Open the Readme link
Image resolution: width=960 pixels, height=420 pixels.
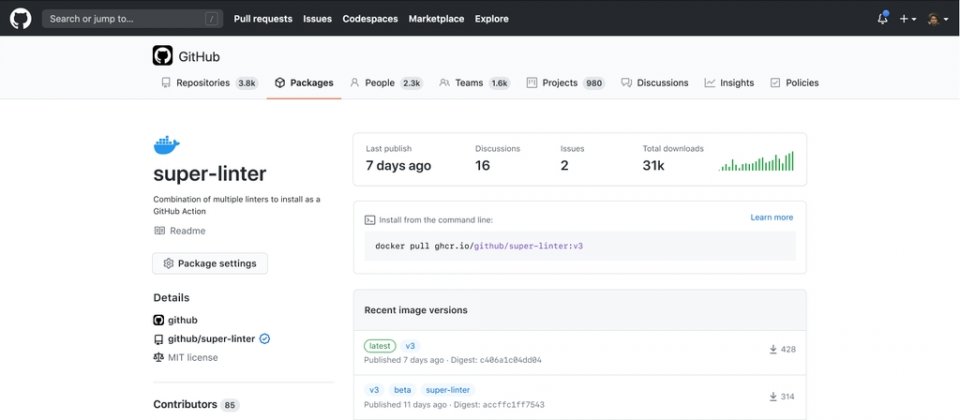187,231
